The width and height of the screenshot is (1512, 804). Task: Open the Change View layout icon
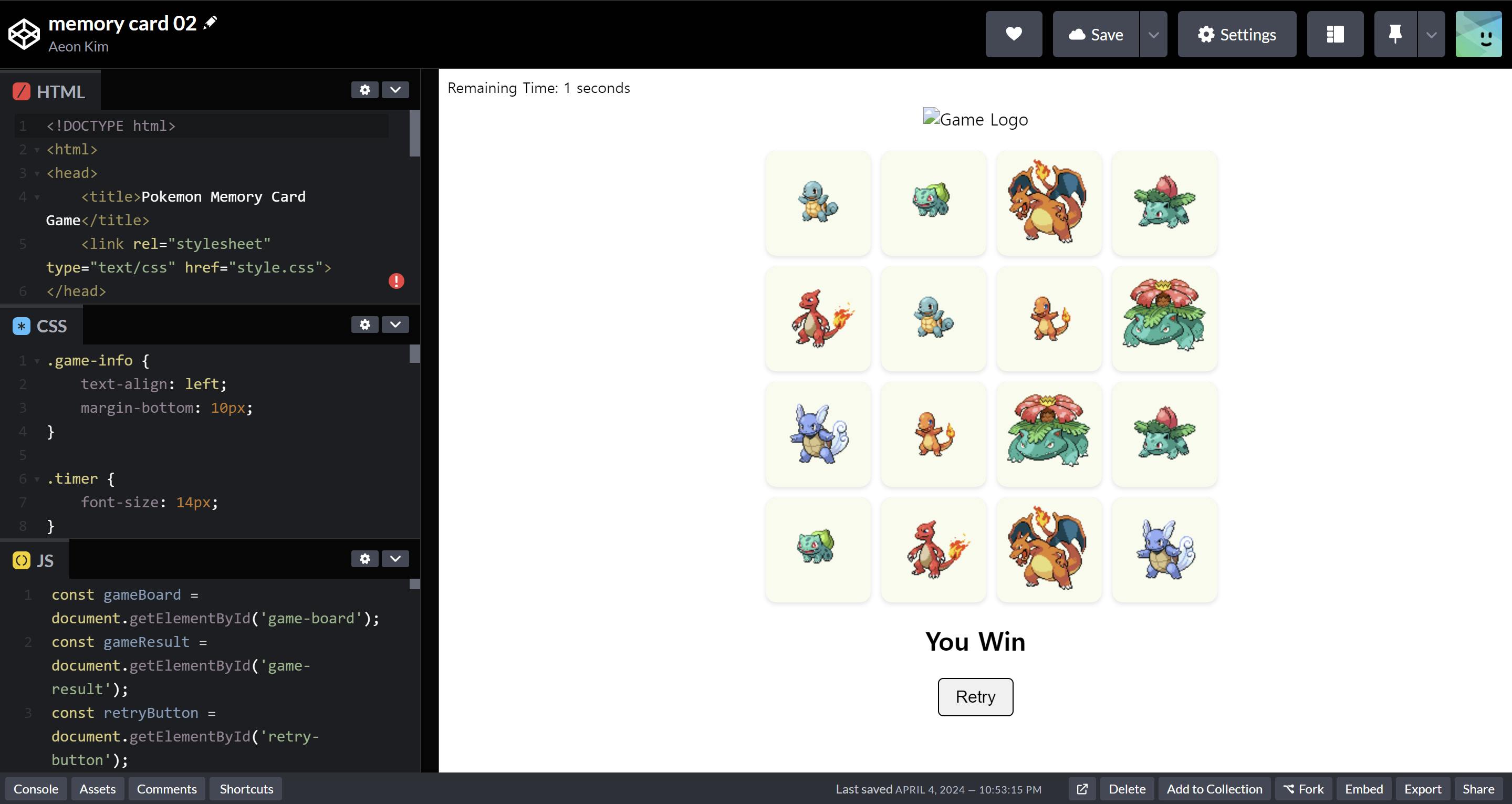click(1334, 34)
